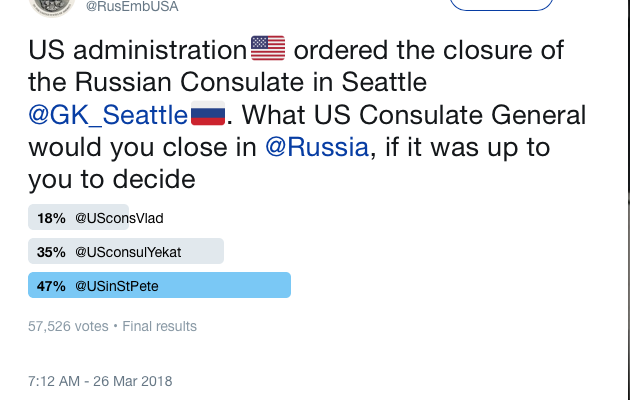Click the 35% percentage label
This screenshot has height=400, width=630.
pyautogui.click(x=51, y=252)
